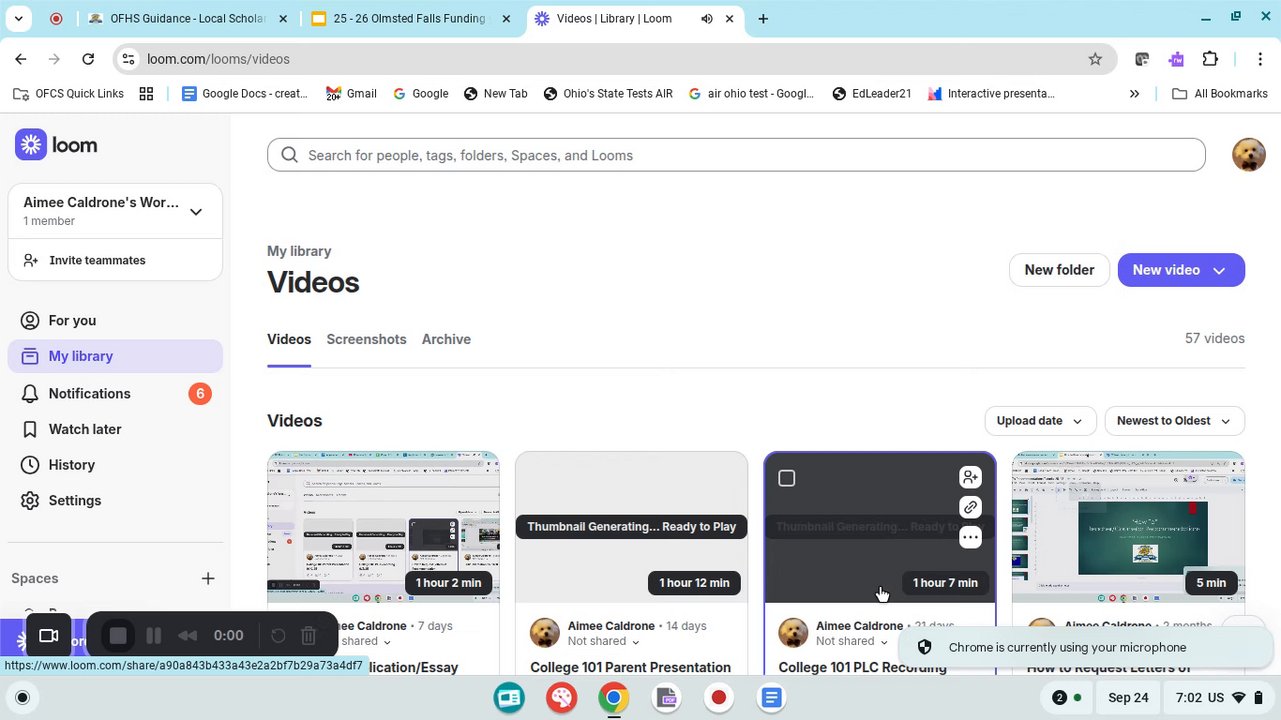1281x720 pixels.
Task: Open the New video dropdown arrow
Action: (x=1219, y=270)
